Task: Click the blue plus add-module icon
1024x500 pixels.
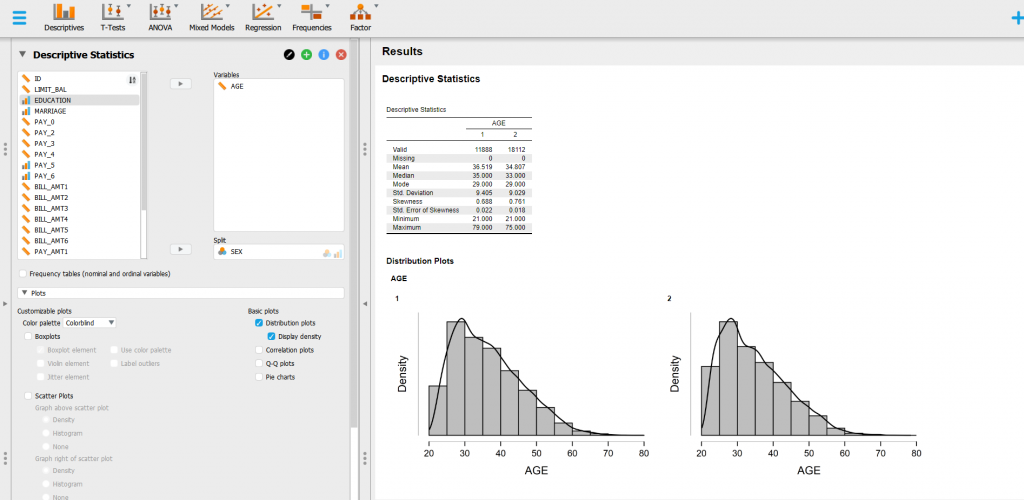Action: 1017,18
